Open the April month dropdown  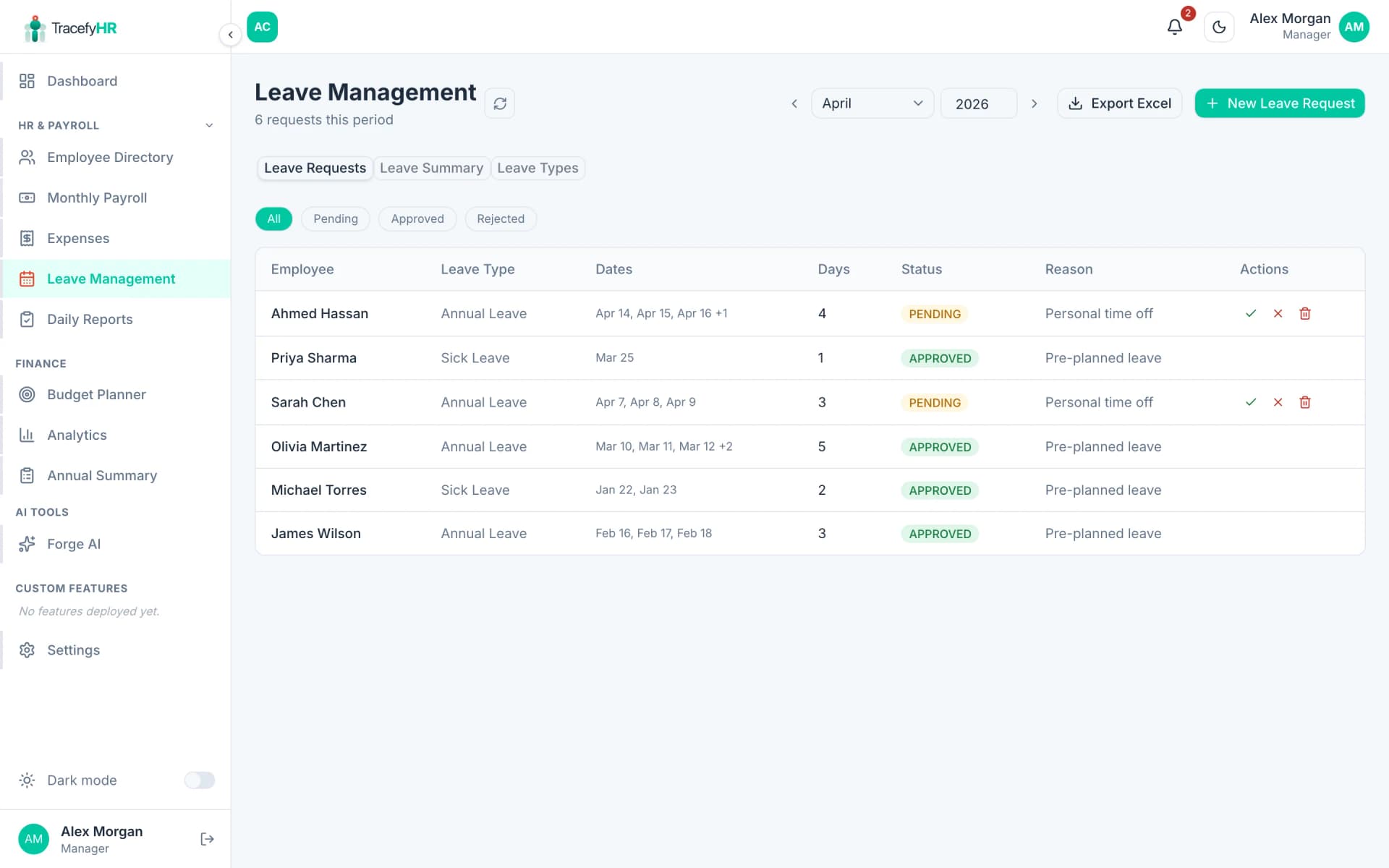pos(872,103)
